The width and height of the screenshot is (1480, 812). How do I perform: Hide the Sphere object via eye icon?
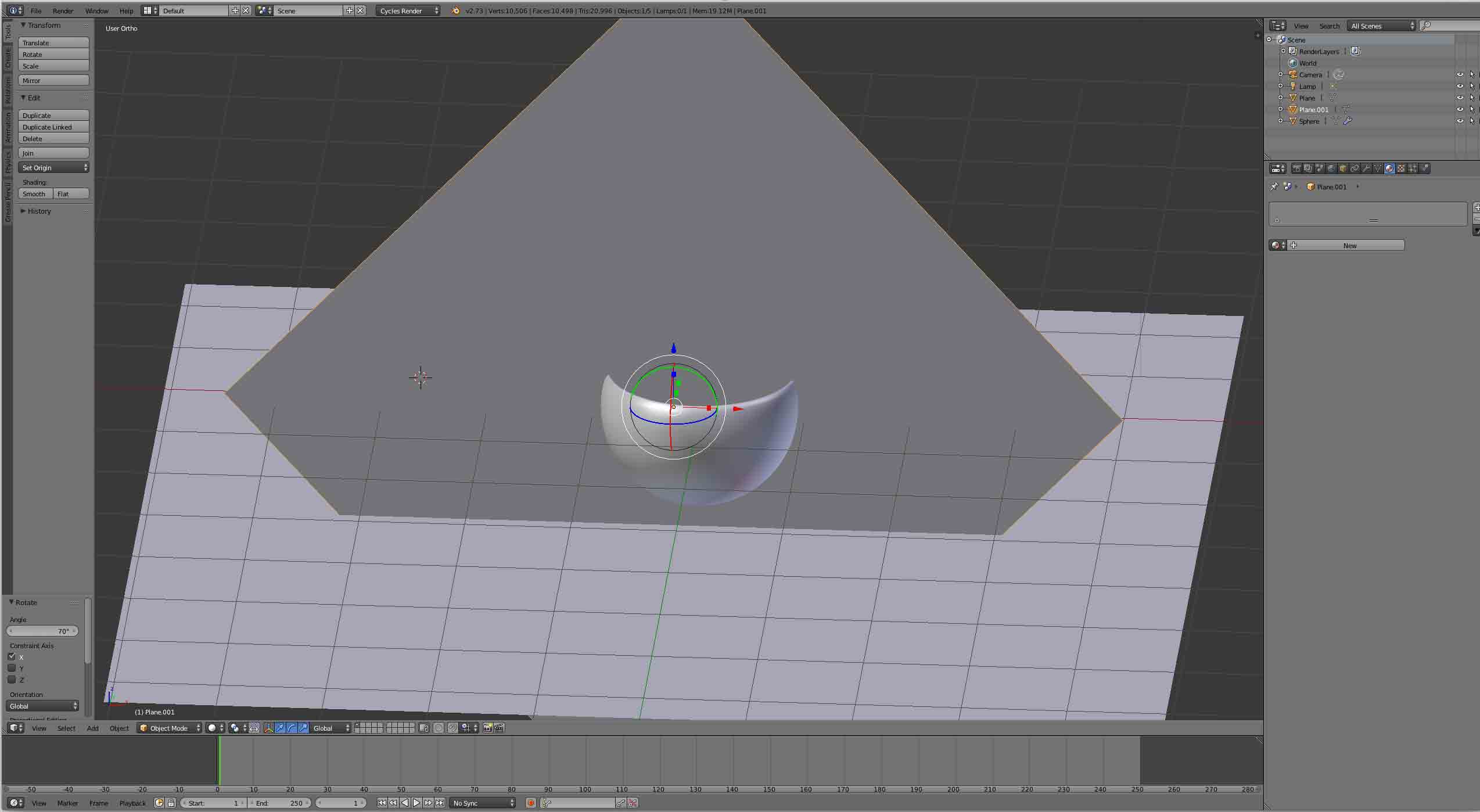(x=1460, y=121)
